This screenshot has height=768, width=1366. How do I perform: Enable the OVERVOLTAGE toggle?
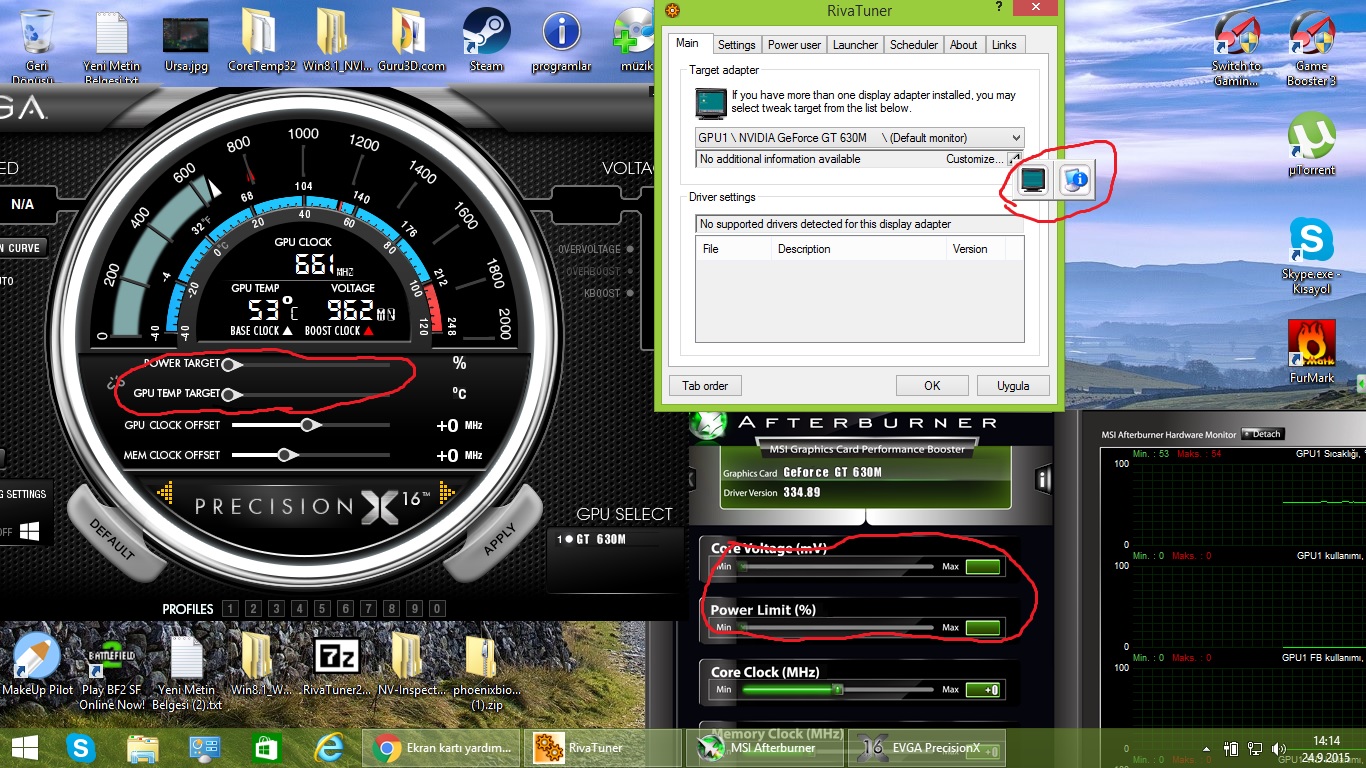coord(634,249)
